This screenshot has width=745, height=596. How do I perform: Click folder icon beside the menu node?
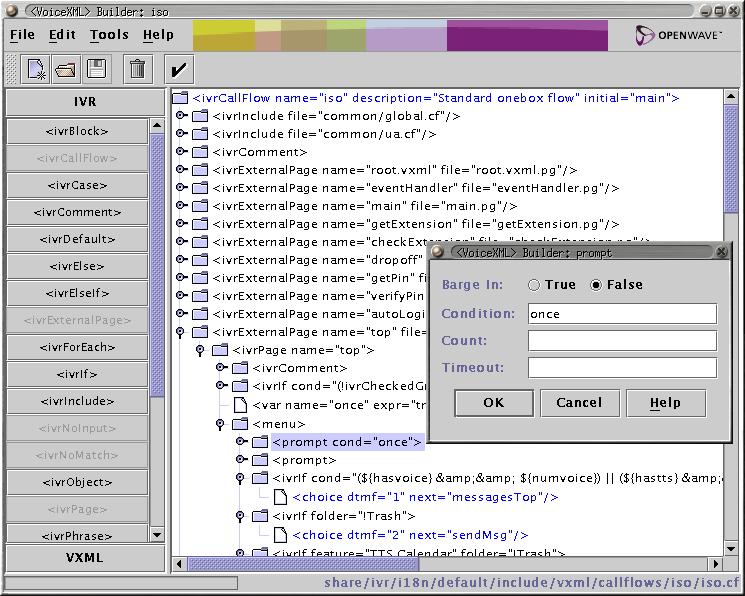click(x=239, y=423)
